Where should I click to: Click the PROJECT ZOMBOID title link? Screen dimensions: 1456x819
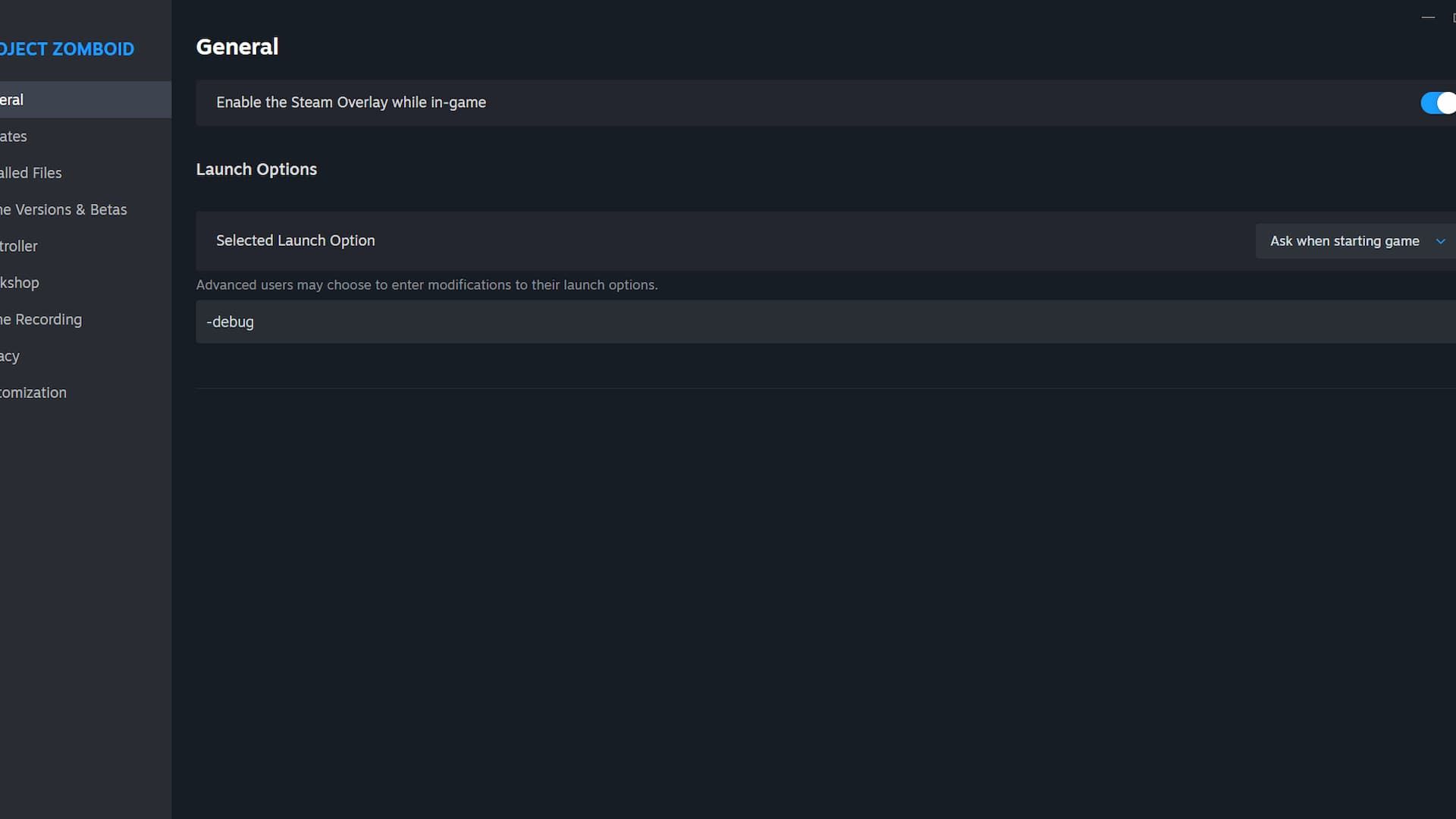[x=67, y=49]
